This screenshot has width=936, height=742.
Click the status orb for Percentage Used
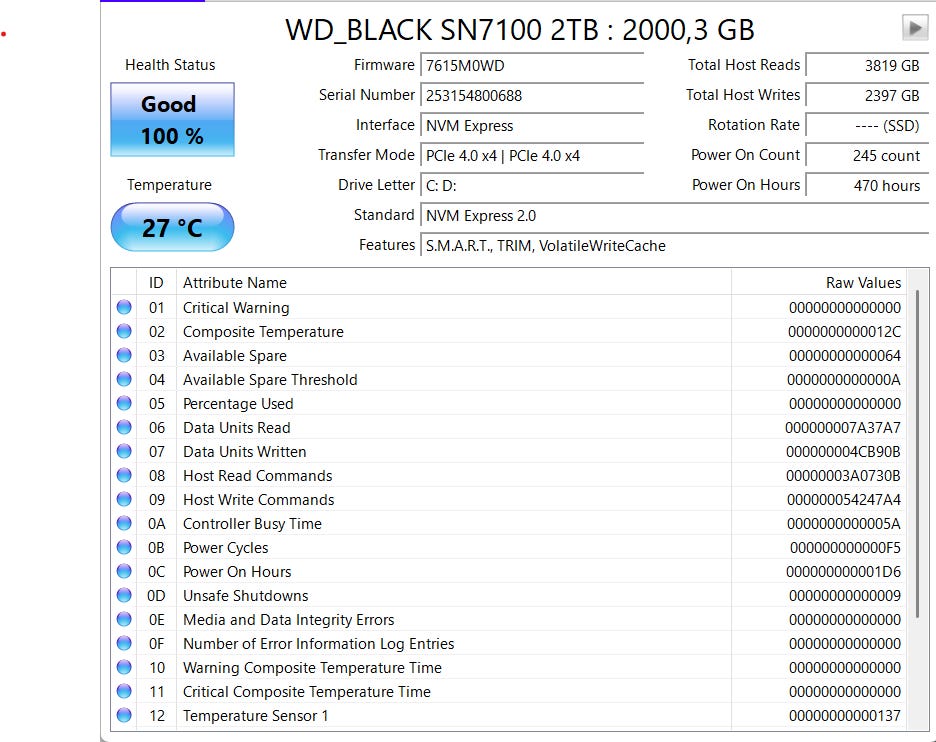[x=124, y=404]
